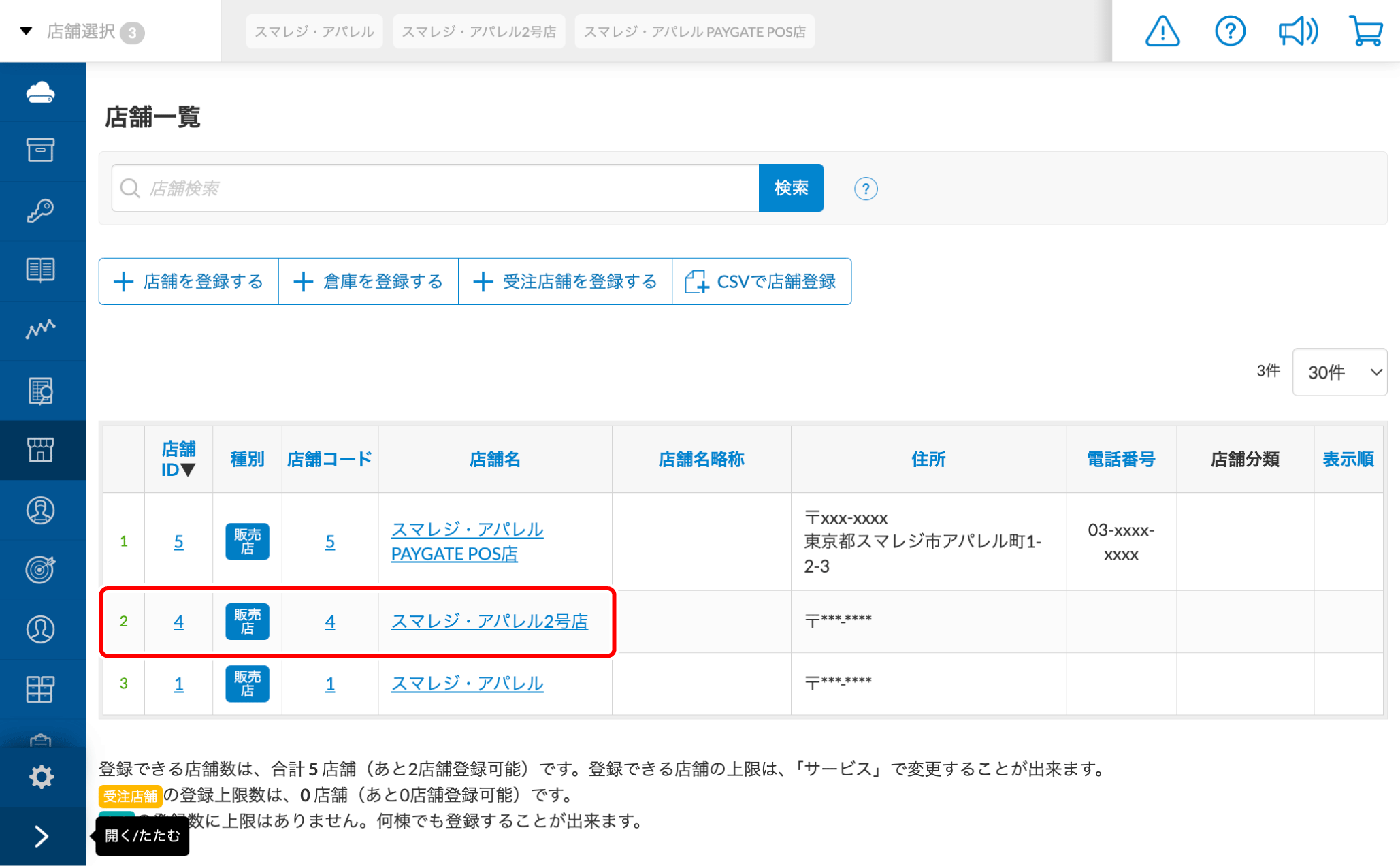
Task: Open the store shop icon in sidebar
Action: coord(41,450)
